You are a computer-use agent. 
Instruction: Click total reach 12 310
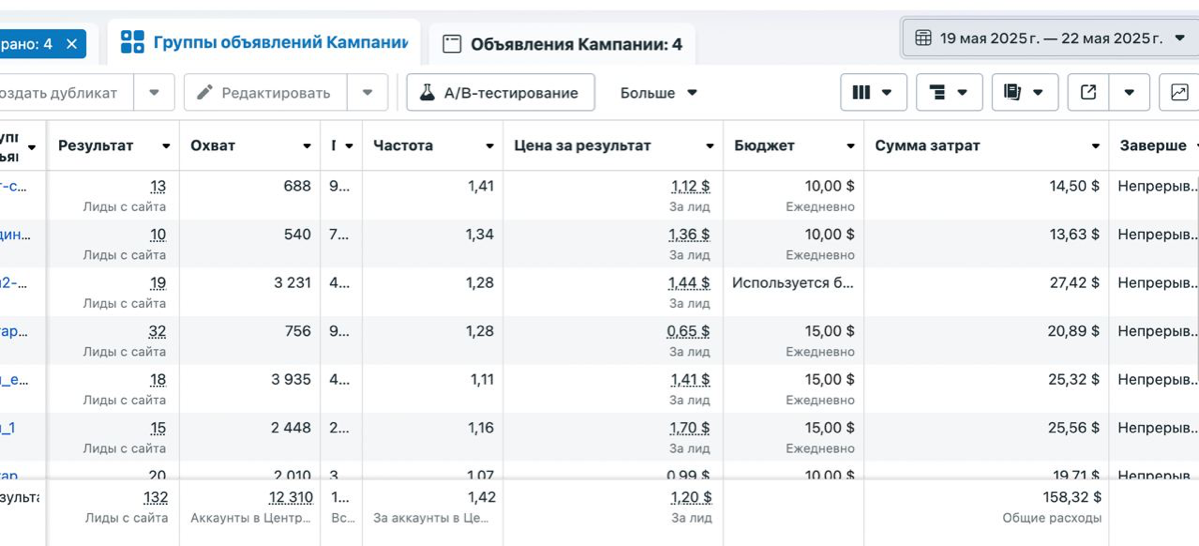tap(291, 497)
